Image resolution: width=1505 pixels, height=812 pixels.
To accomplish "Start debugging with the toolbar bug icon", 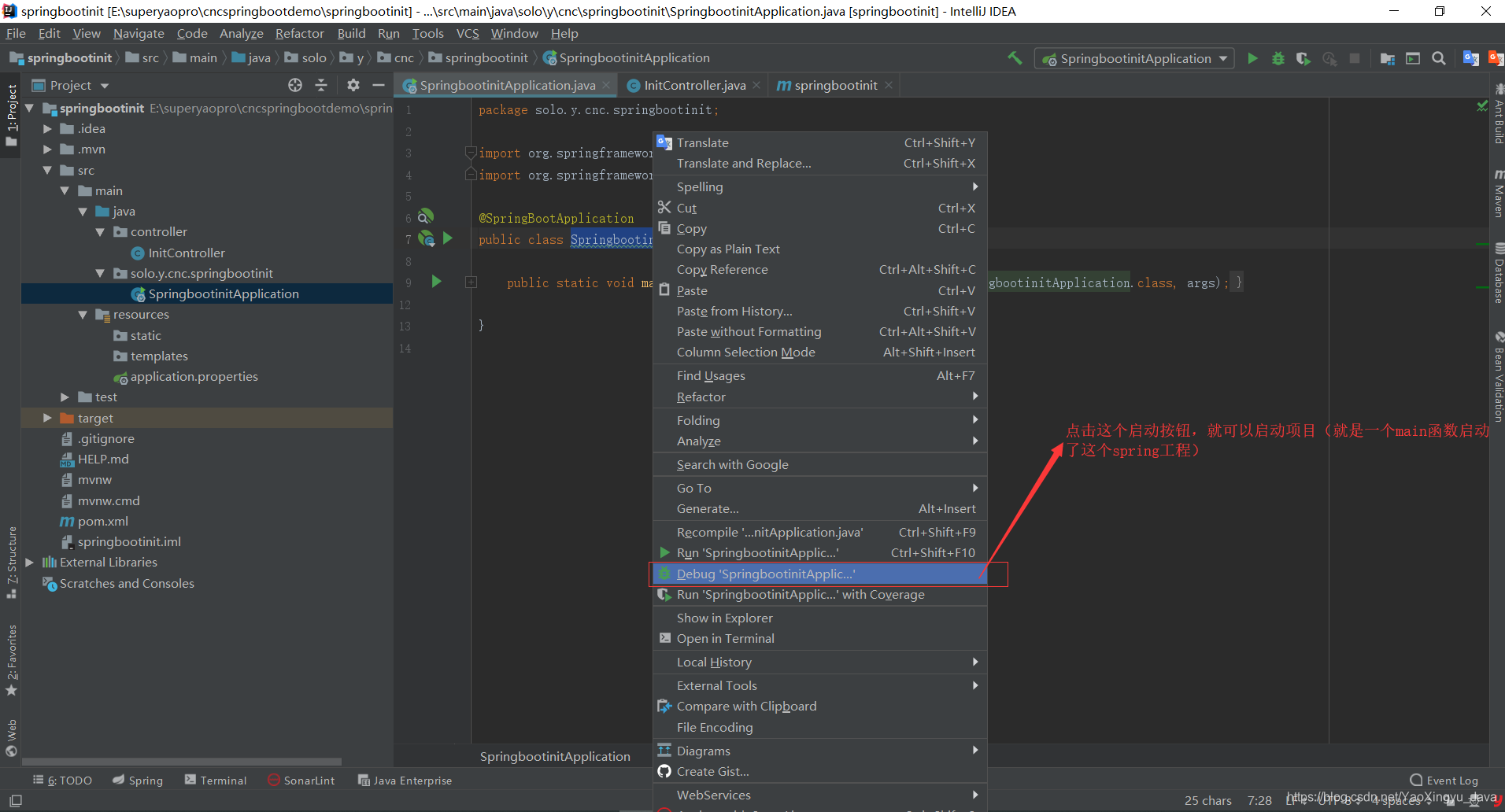I will pos(1278,58).
